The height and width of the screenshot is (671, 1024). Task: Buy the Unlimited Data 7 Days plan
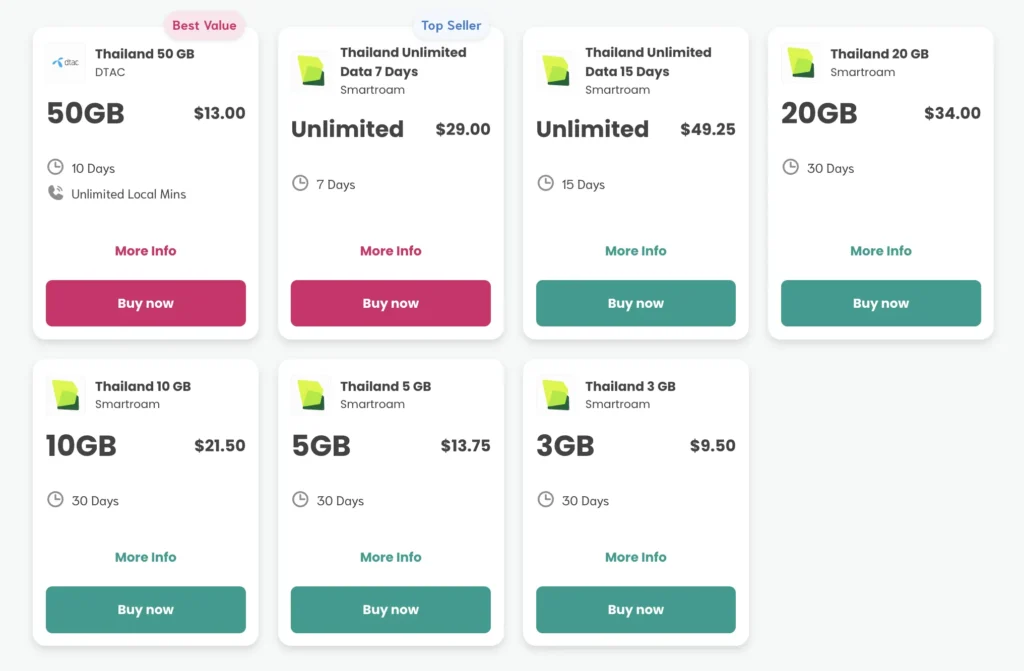391,303
